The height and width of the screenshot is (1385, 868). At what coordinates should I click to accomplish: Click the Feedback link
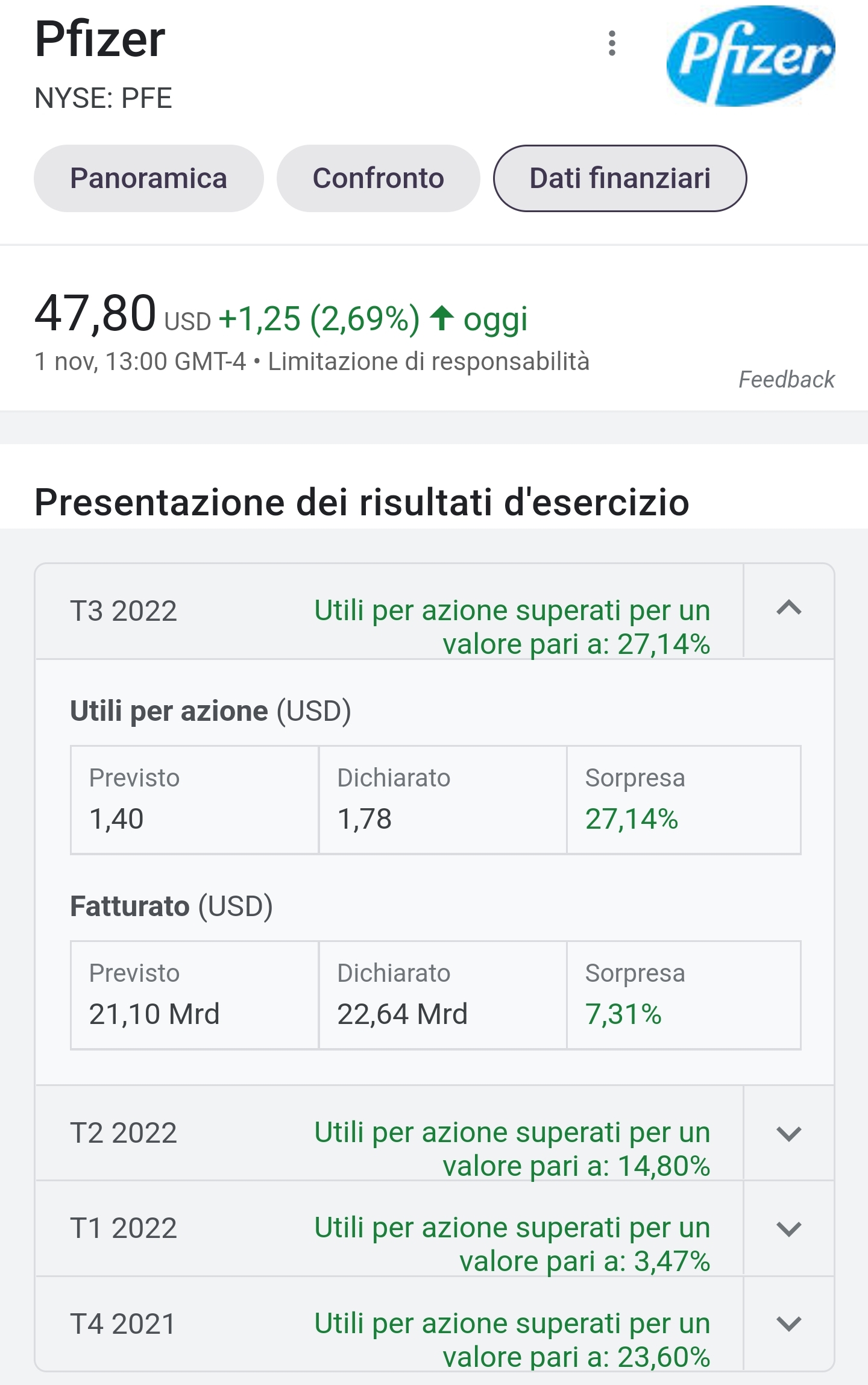pos(787,380)
